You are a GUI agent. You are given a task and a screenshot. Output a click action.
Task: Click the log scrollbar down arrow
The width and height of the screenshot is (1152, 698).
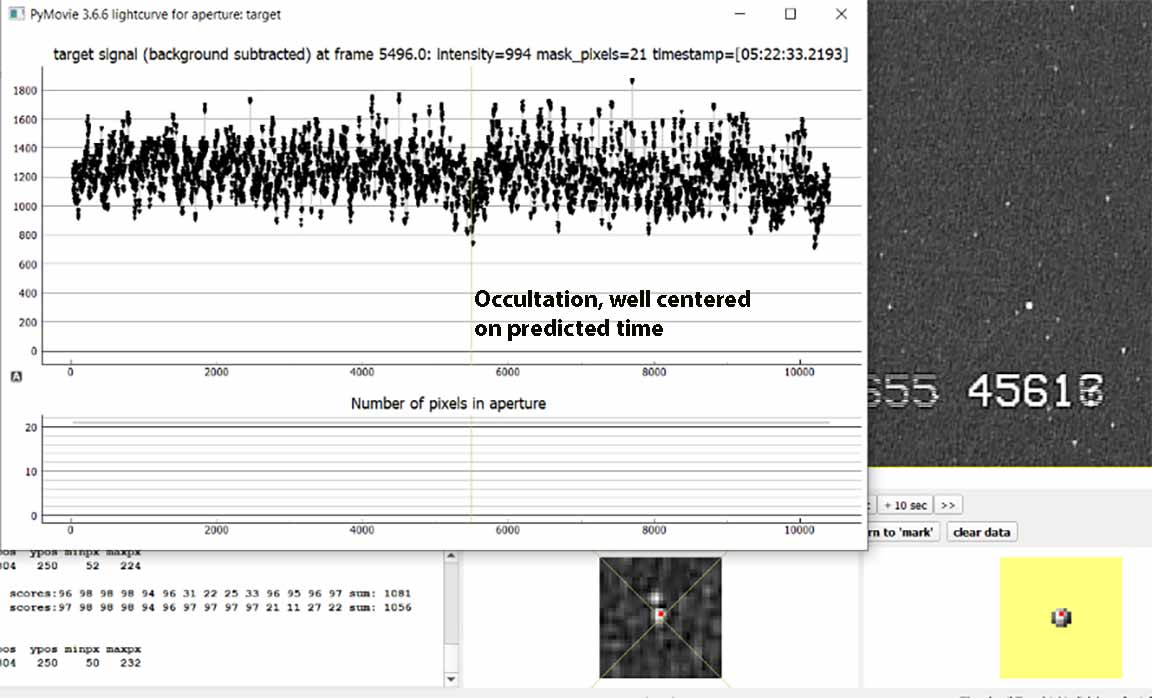click(451, 680)
